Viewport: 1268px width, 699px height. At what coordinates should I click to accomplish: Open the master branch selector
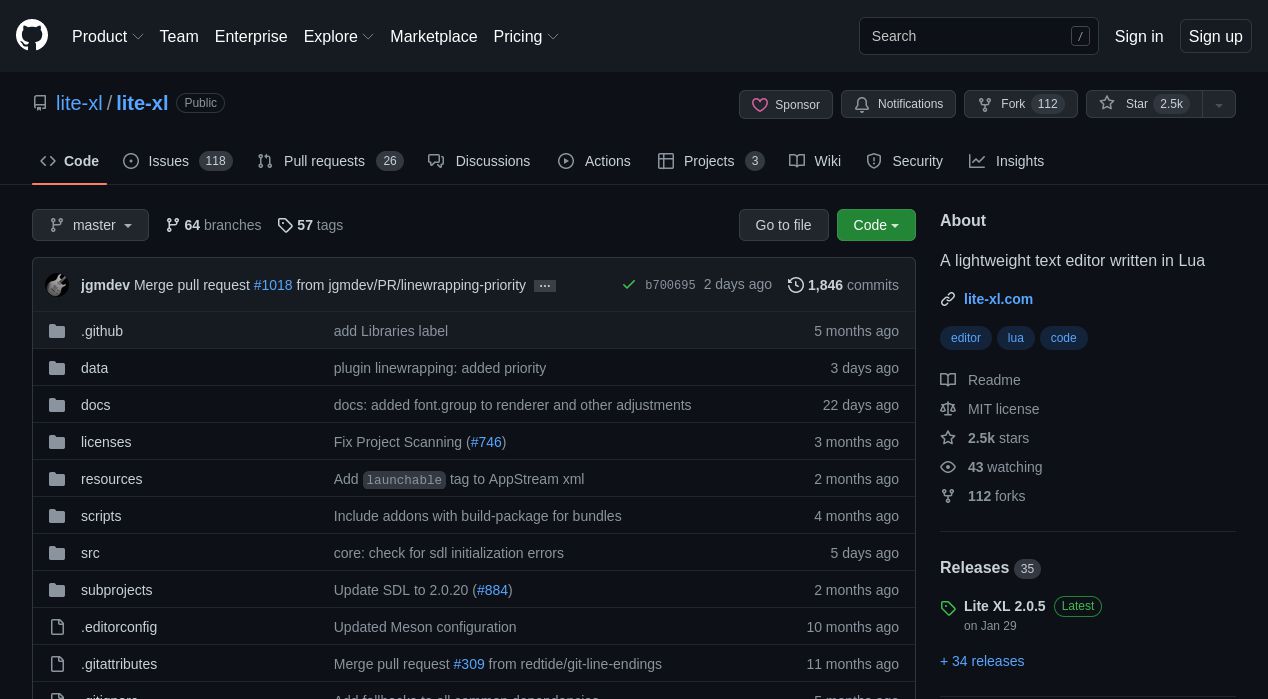[x=90, y=225]
